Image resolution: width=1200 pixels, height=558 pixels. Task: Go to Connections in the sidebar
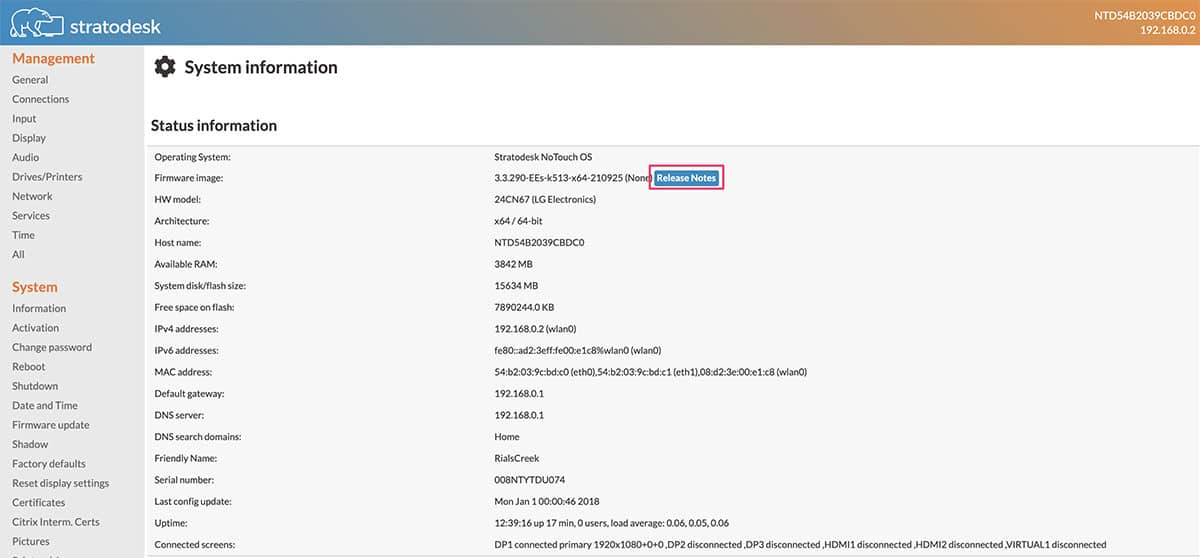[x=41, y=99]
